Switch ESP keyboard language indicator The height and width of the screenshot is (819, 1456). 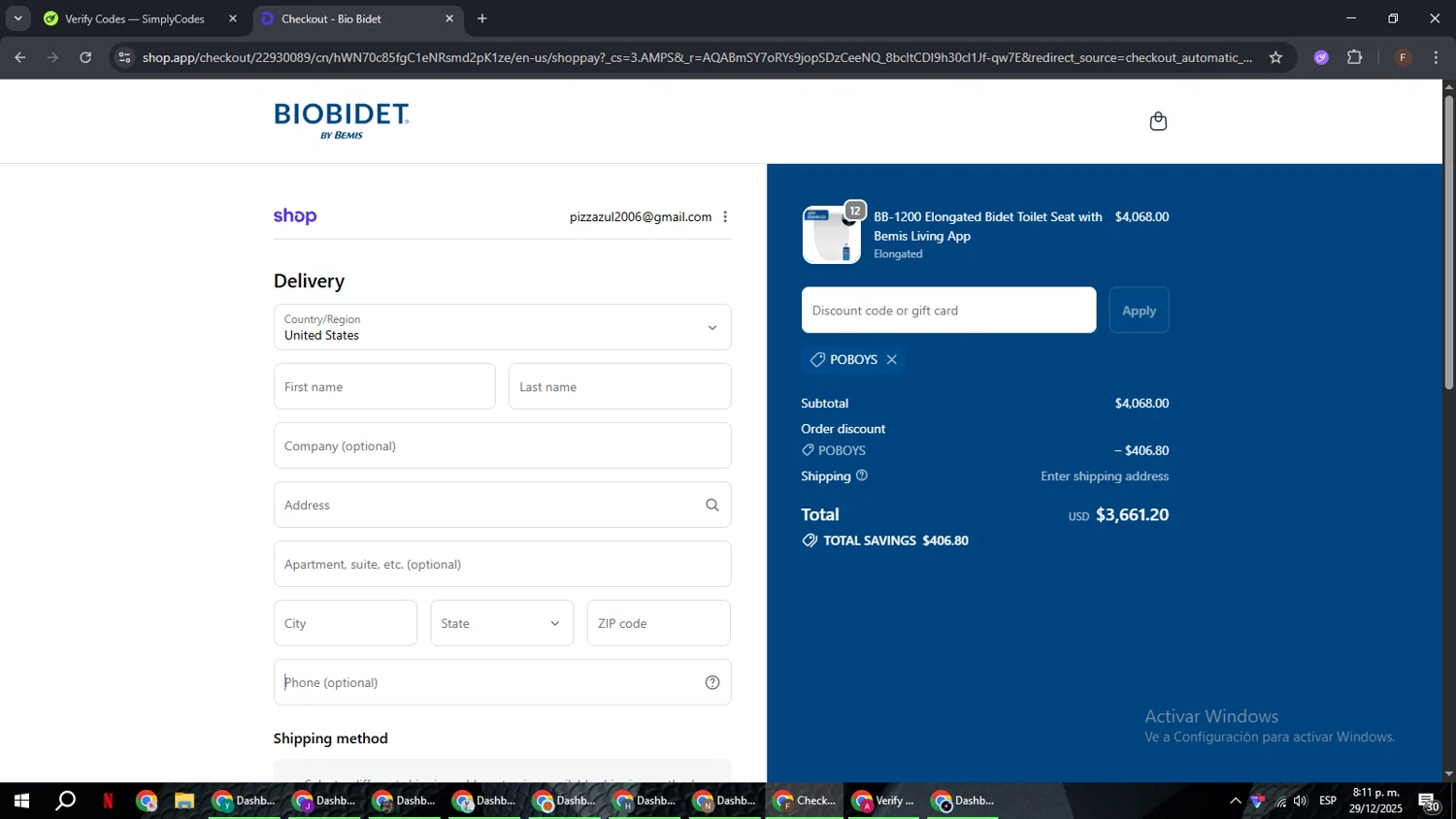(x=1328, y=801)
